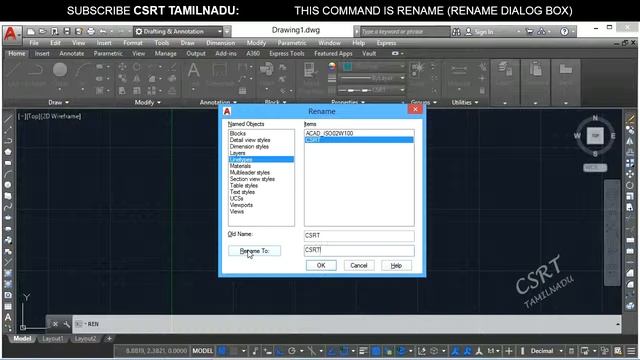Select Section view styles in list
This screenshot has height=360, width=640.
(252, 179)
